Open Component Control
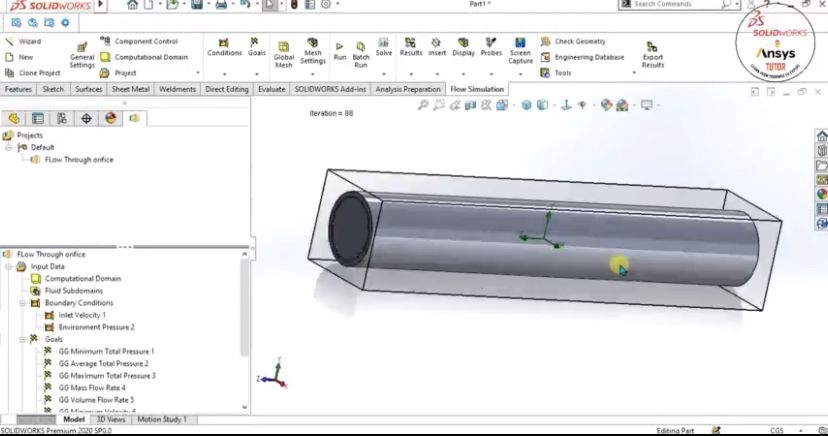This screenshot has height=436, width=828. 139,41
